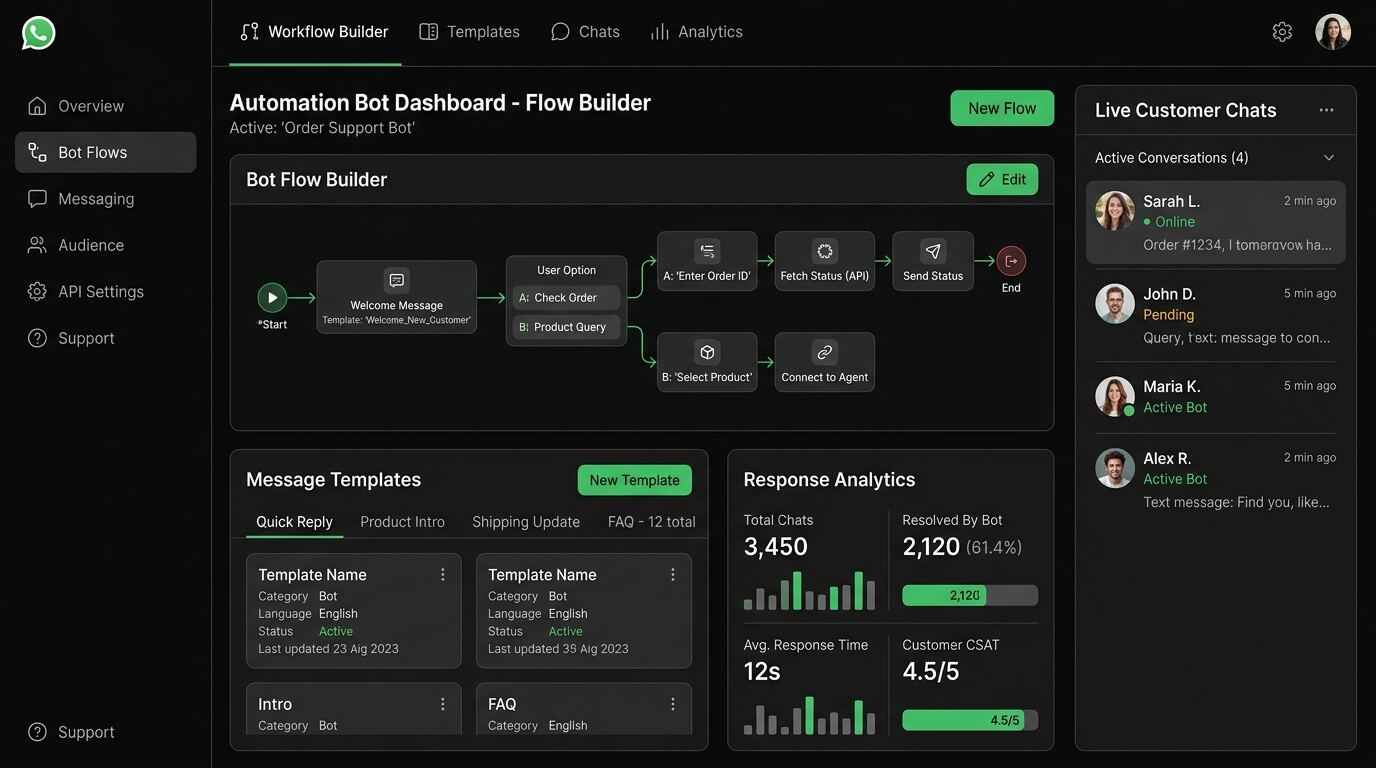Open Messaging in the sidebar
This screenshot has width=1376, height=768.
(105, 199)
